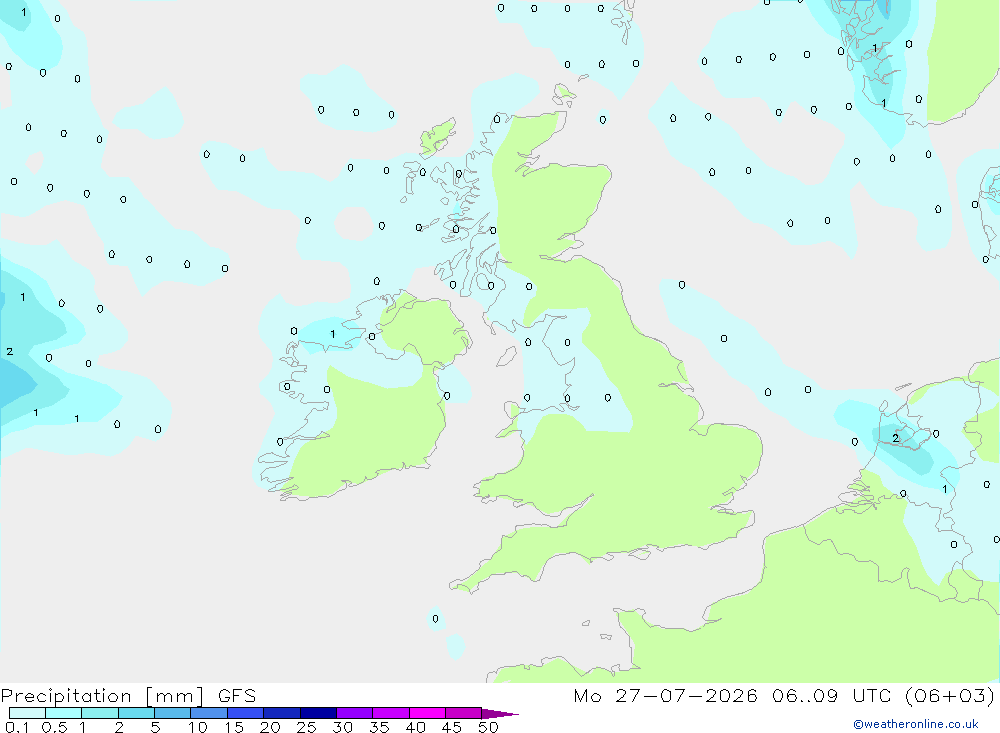Image resolution: width=1000 pixels, height=733 pixels.
Task: Click the '0.5' legend scale label
Action: point(54,727)
